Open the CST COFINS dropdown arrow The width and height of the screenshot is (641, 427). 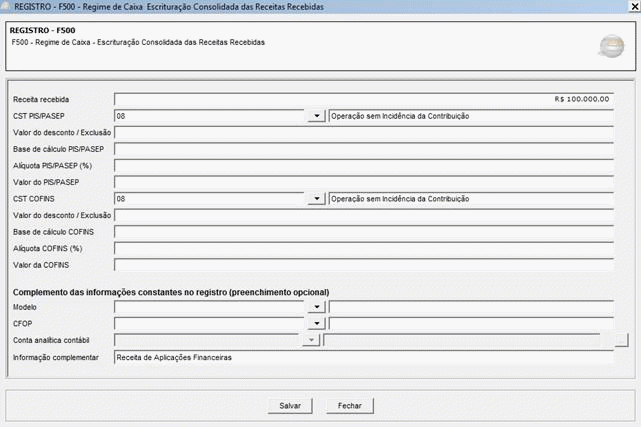(316, 199)
